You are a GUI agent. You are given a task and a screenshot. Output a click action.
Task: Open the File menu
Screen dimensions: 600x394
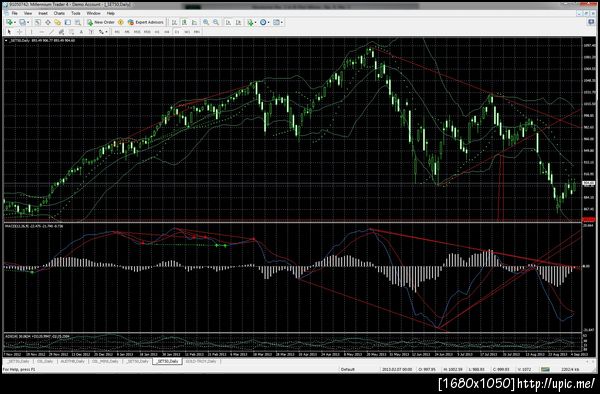[15, 13]
